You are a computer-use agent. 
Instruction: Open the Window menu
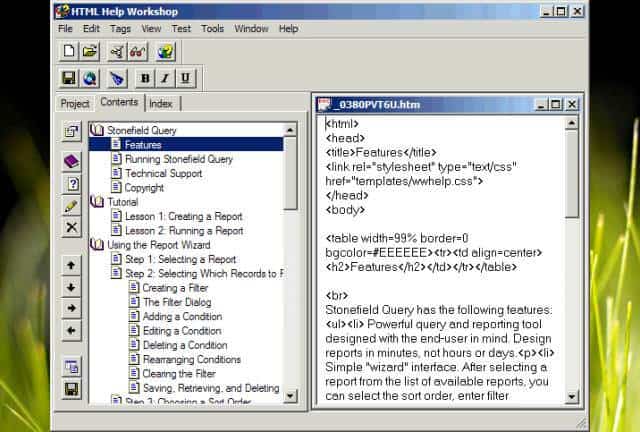[x=251, y=29]
